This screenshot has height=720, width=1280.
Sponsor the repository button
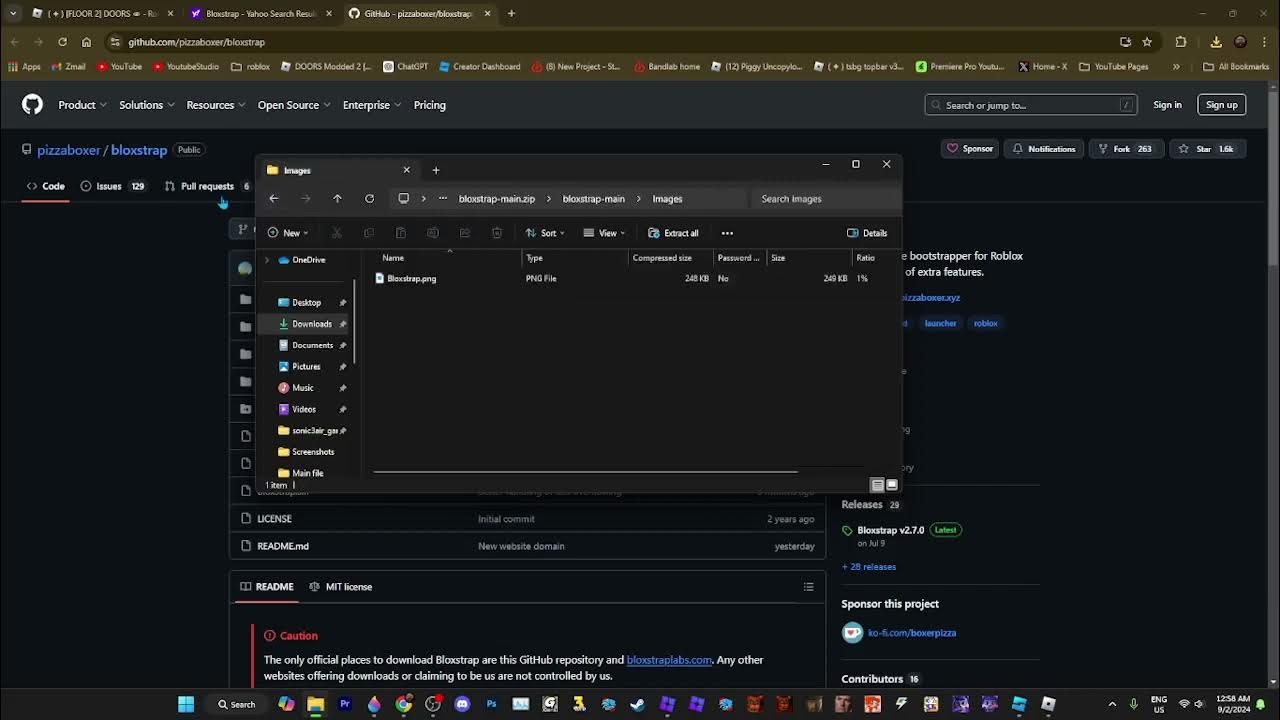point(970,149)
